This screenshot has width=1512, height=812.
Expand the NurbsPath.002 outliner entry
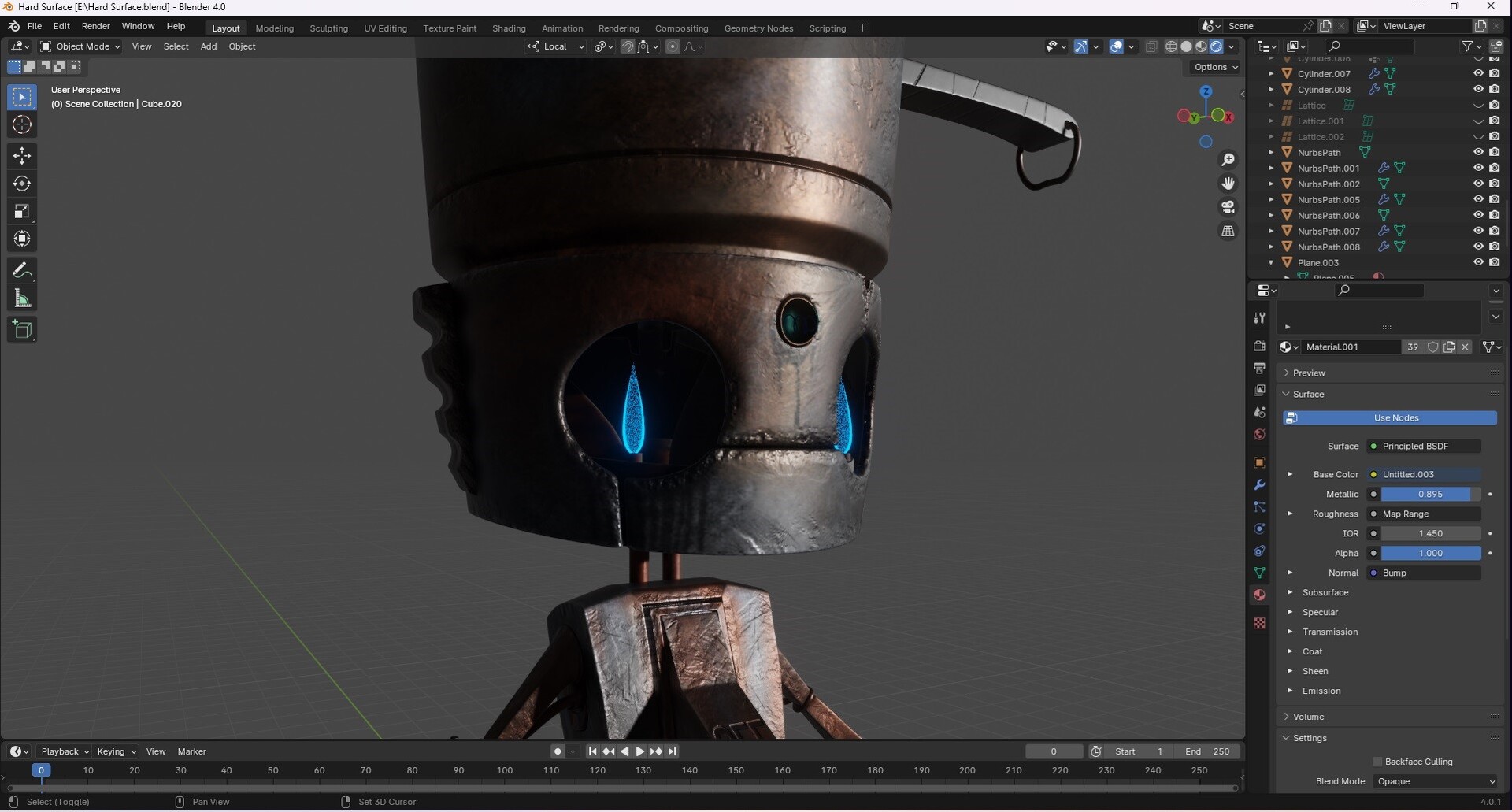[x=1270, y=184]
